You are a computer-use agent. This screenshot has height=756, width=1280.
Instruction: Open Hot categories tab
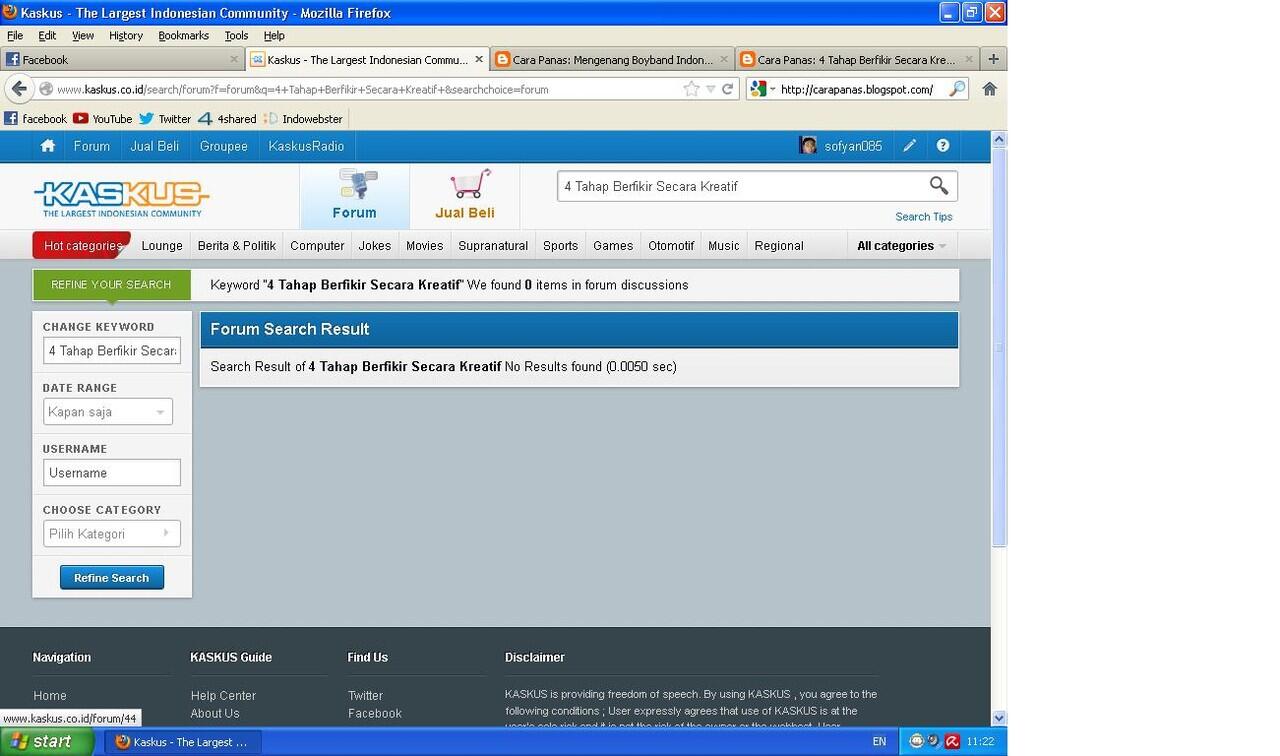82,246
